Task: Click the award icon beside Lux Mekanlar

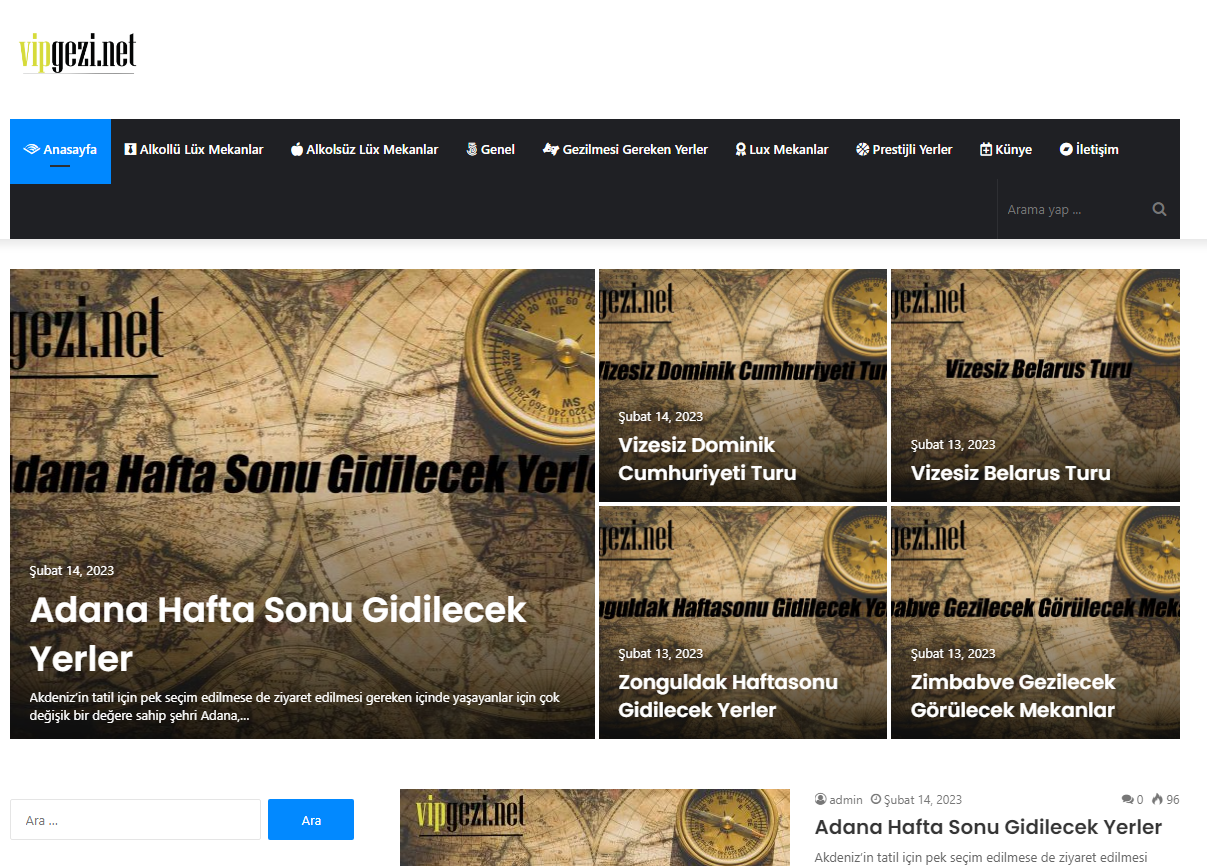Action: point(741,150)
